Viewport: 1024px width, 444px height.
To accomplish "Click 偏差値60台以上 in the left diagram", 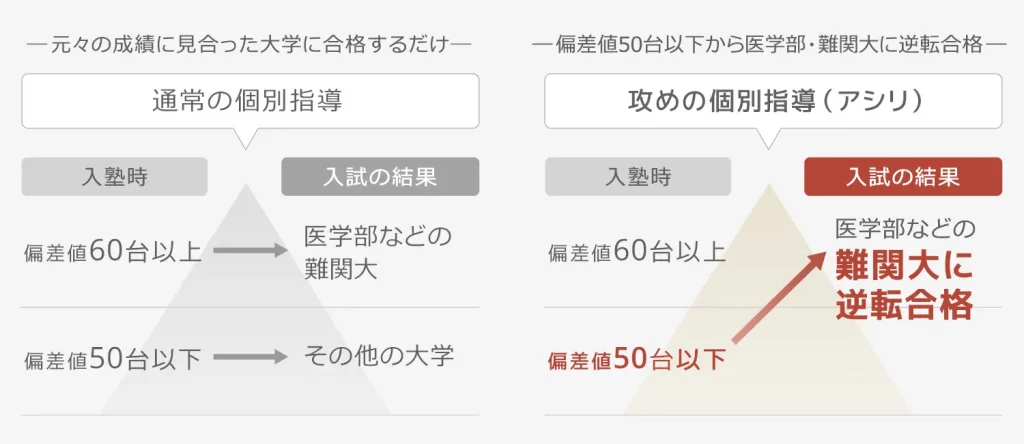I will pos(112,251).
